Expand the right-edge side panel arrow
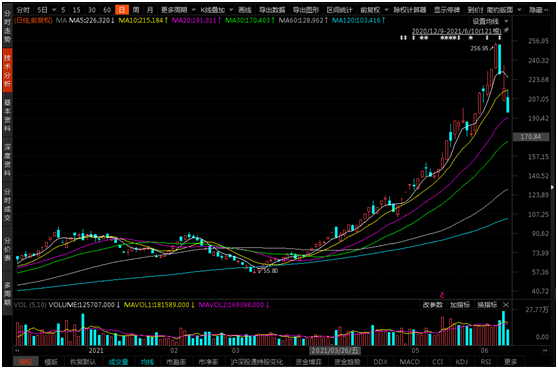The image size is (558, 369). click(552, 187)
